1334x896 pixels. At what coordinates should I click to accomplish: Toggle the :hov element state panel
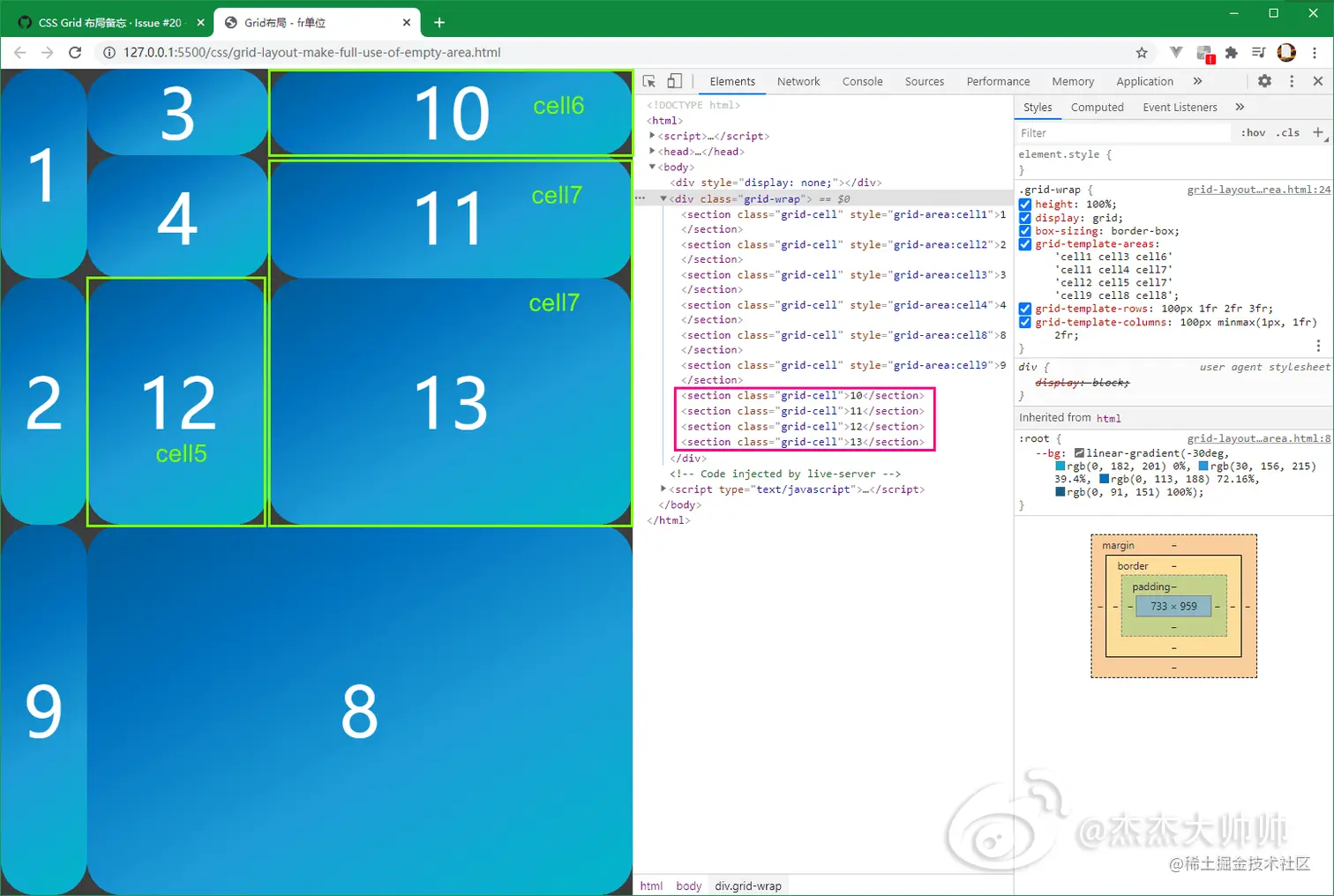pyautogui.click(x=1253, y=133)
